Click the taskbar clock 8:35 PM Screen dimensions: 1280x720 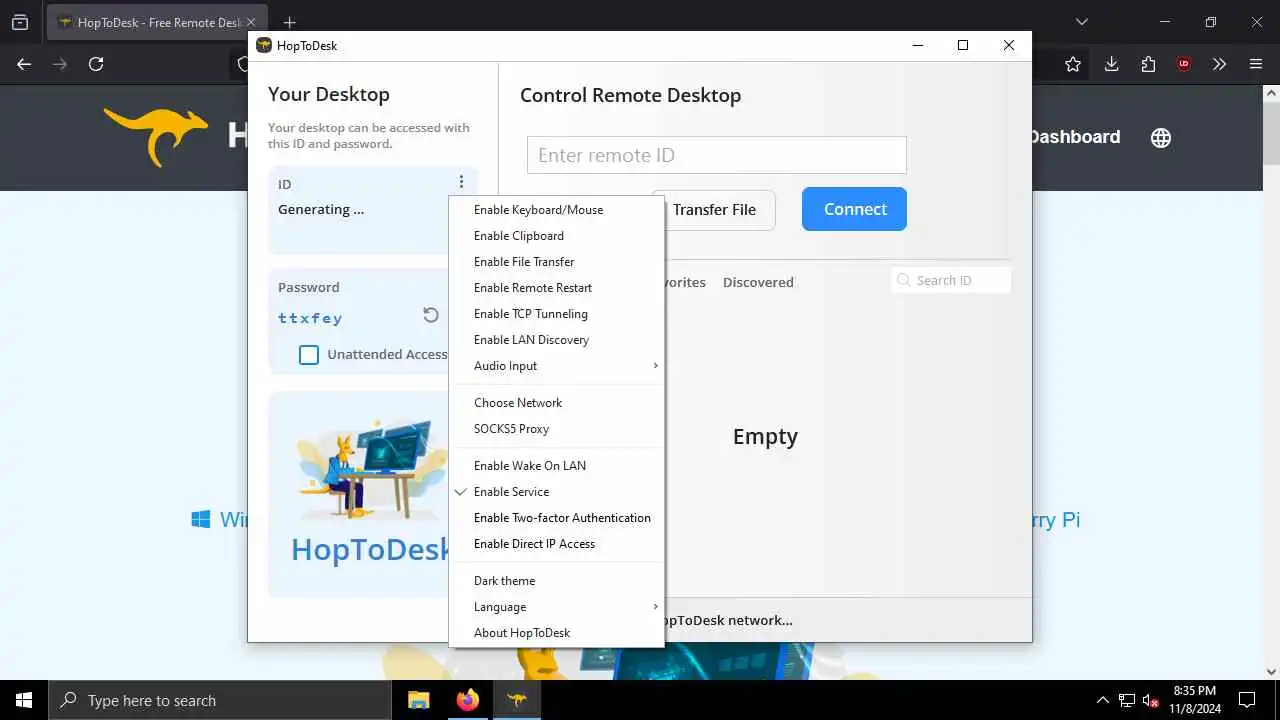point(1195,691)
